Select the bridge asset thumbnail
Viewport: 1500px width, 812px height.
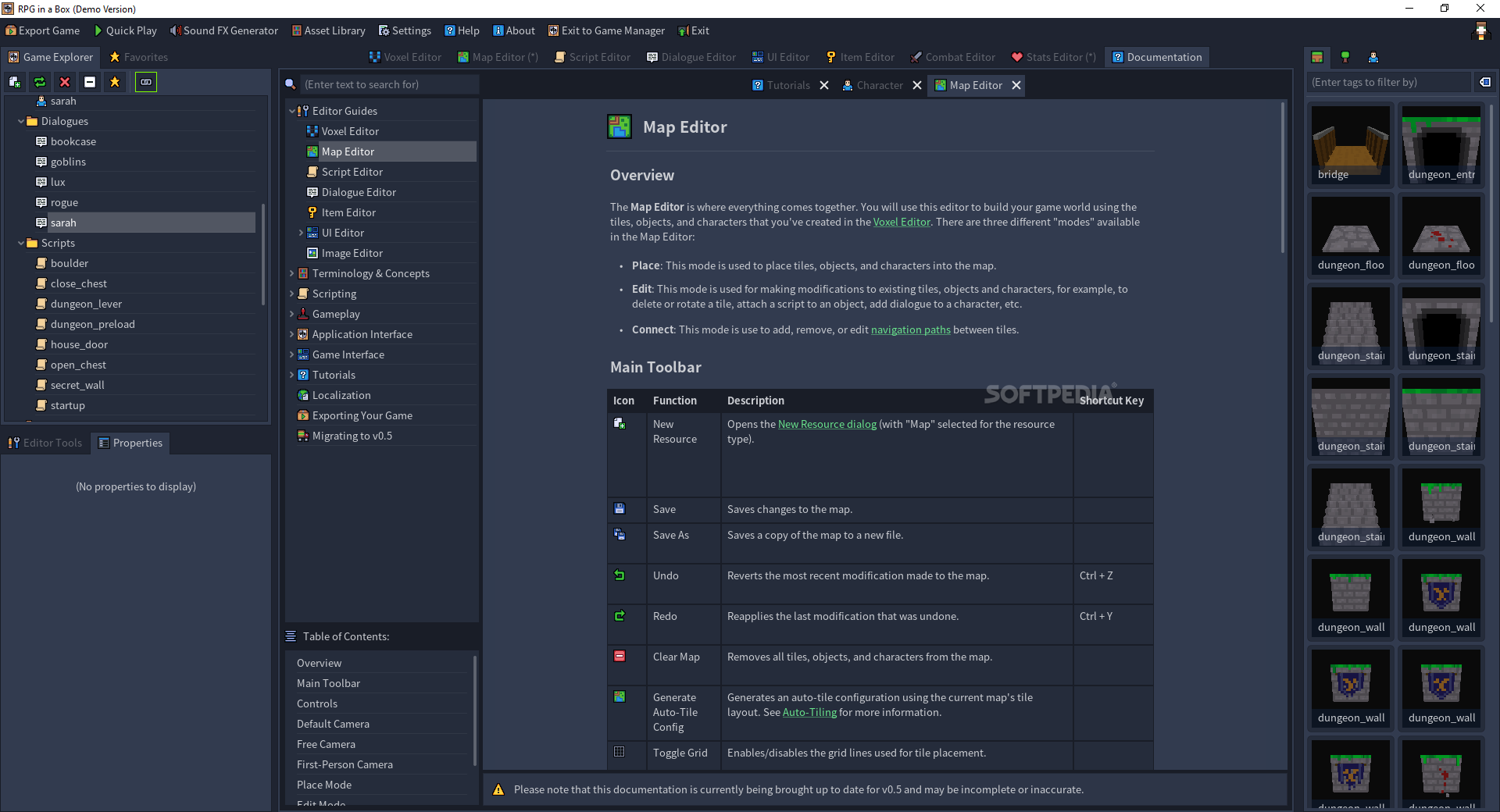pos(1350,144)
